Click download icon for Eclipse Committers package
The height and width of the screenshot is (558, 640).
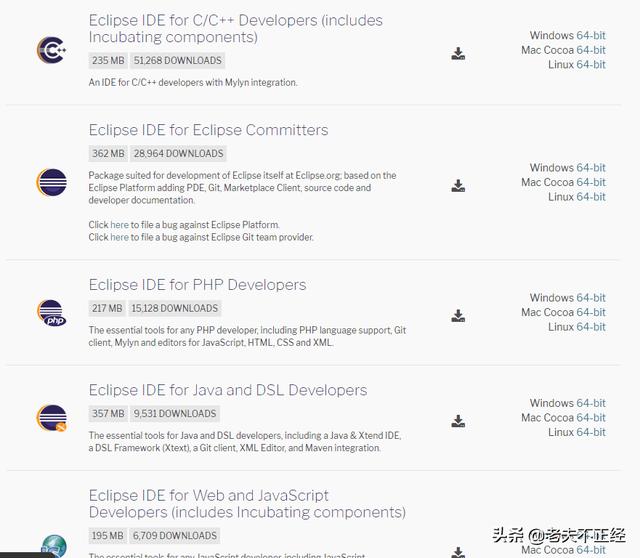[458, 186]
